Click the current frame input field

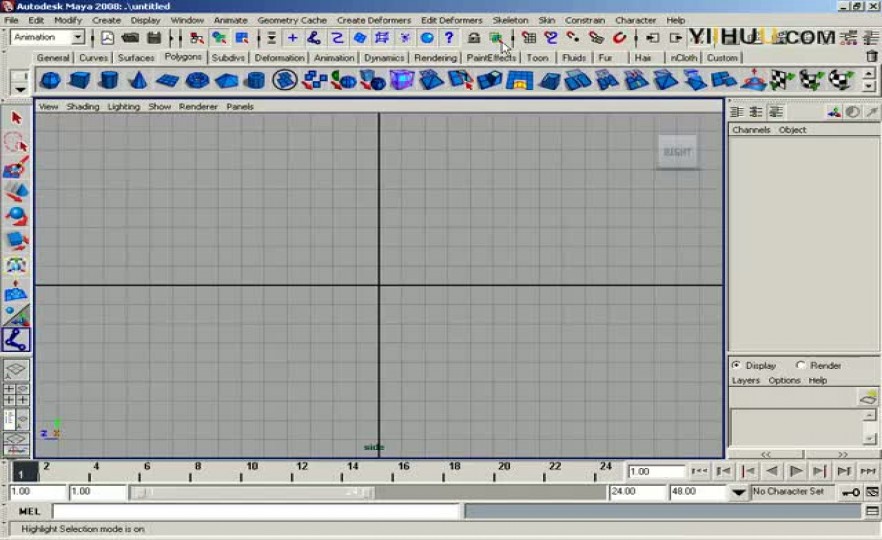(656, 471)
